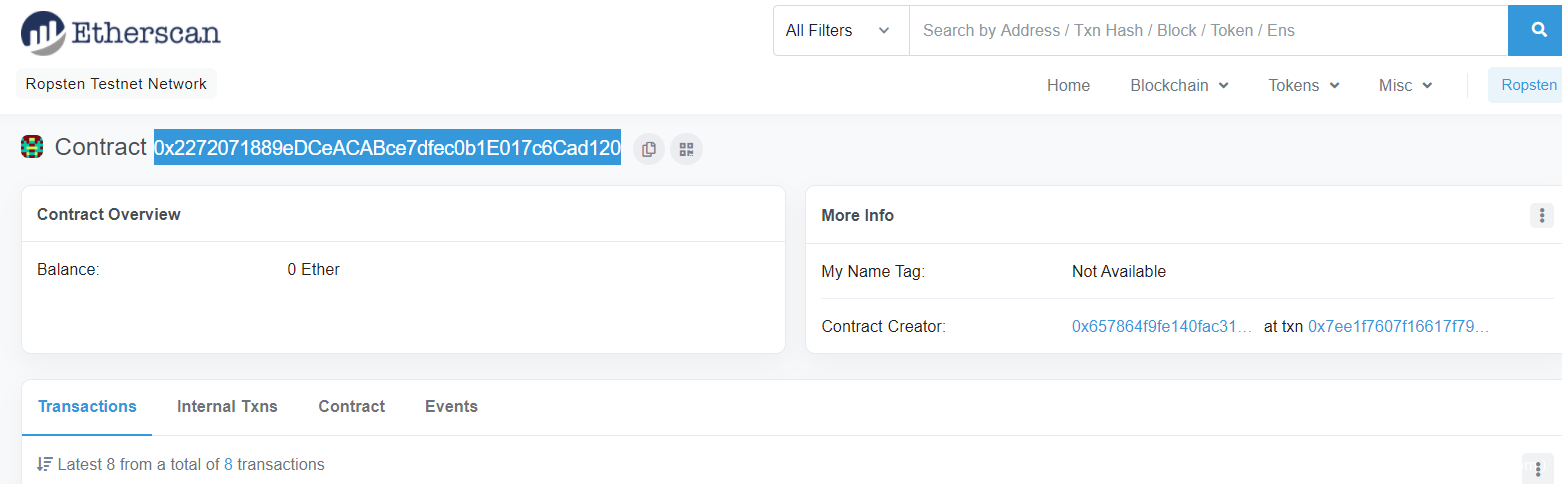The image size is (1562, 484).
Task: Go to Home page
Action: (x=1068, y=86)
